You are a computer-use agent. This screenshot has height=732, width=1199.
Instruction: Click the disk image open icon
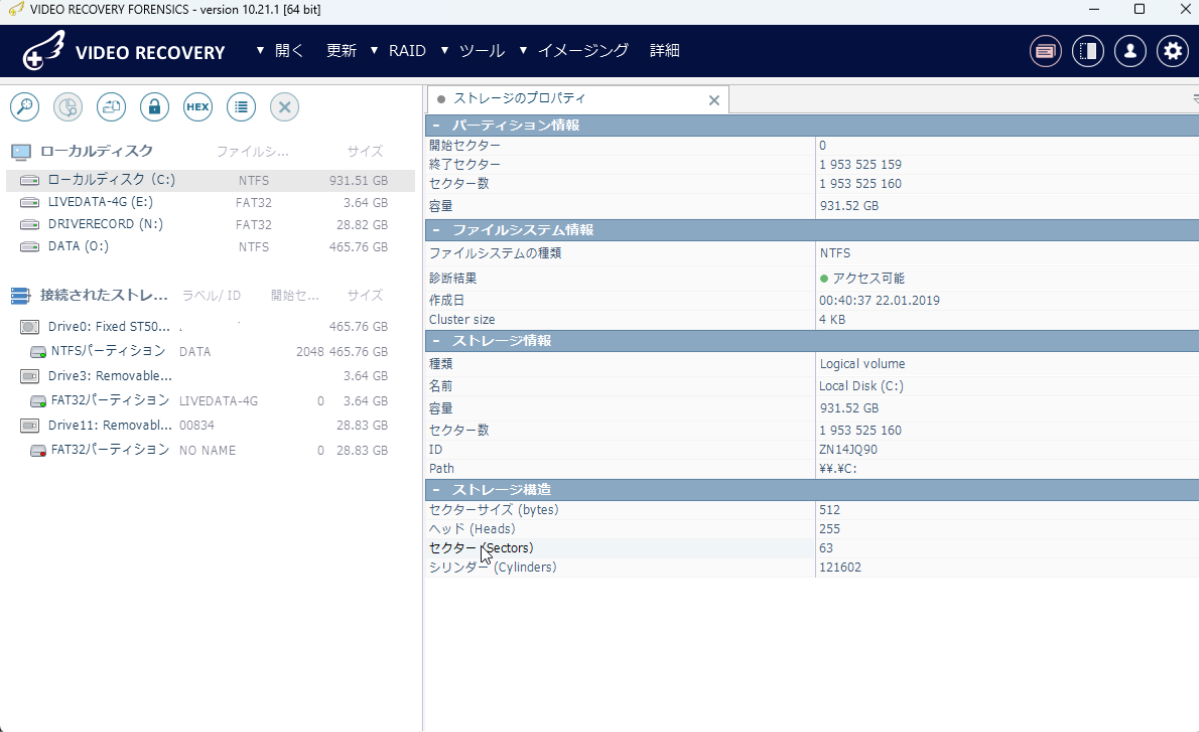click(112, 107)
